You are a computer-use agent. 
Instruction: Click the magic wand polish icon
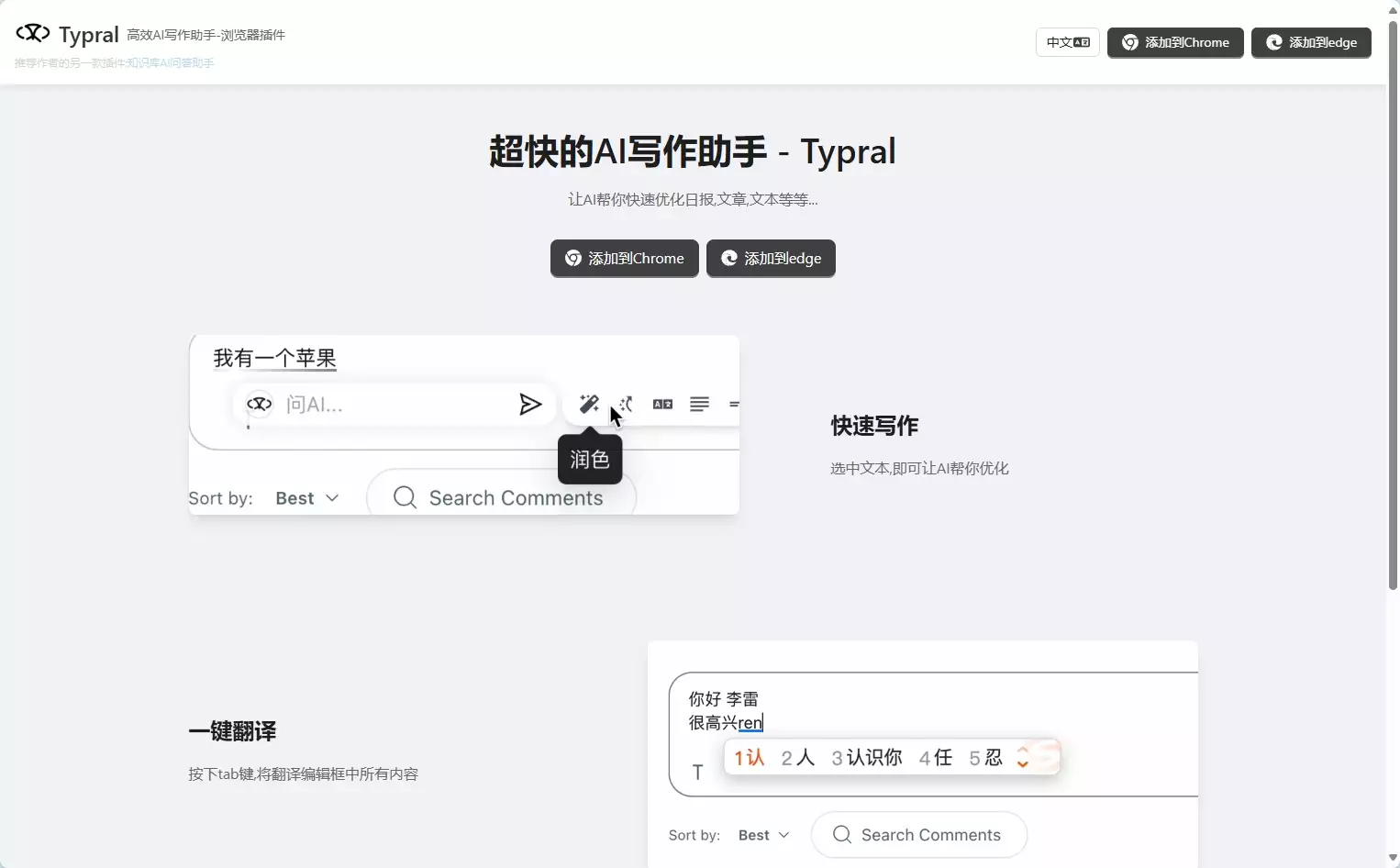pos(589,404)
